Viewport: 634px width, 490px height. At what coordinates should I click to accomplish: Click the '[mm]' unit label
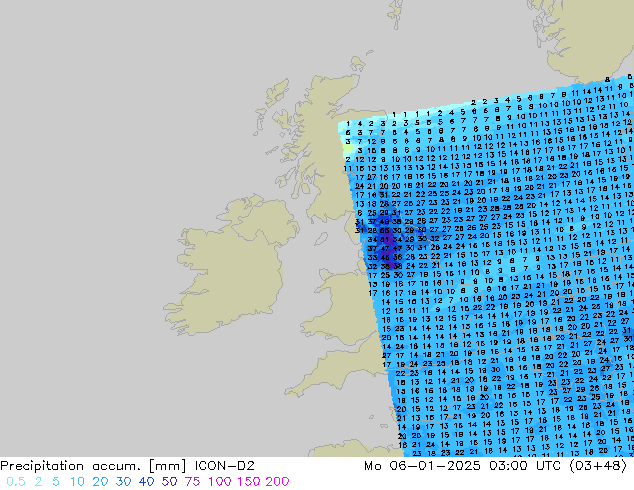point(168,466)
